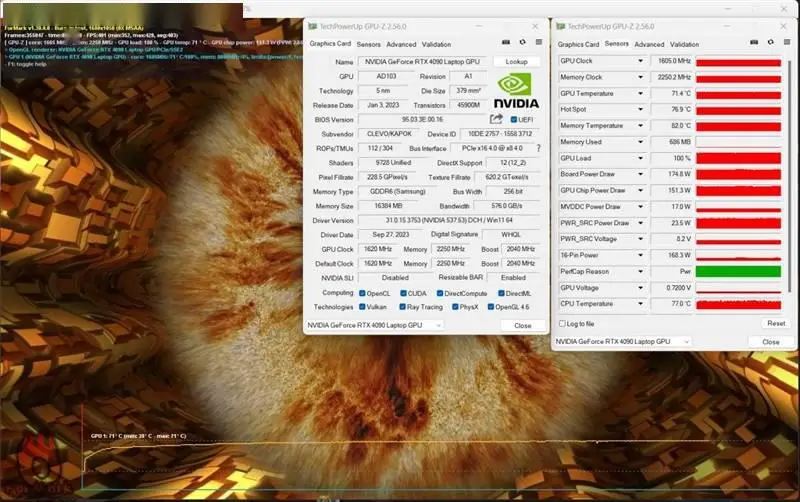The image size is (800, 502).
Task: Click the GPU Temperature red graph bar
Action: coord(738,95)
